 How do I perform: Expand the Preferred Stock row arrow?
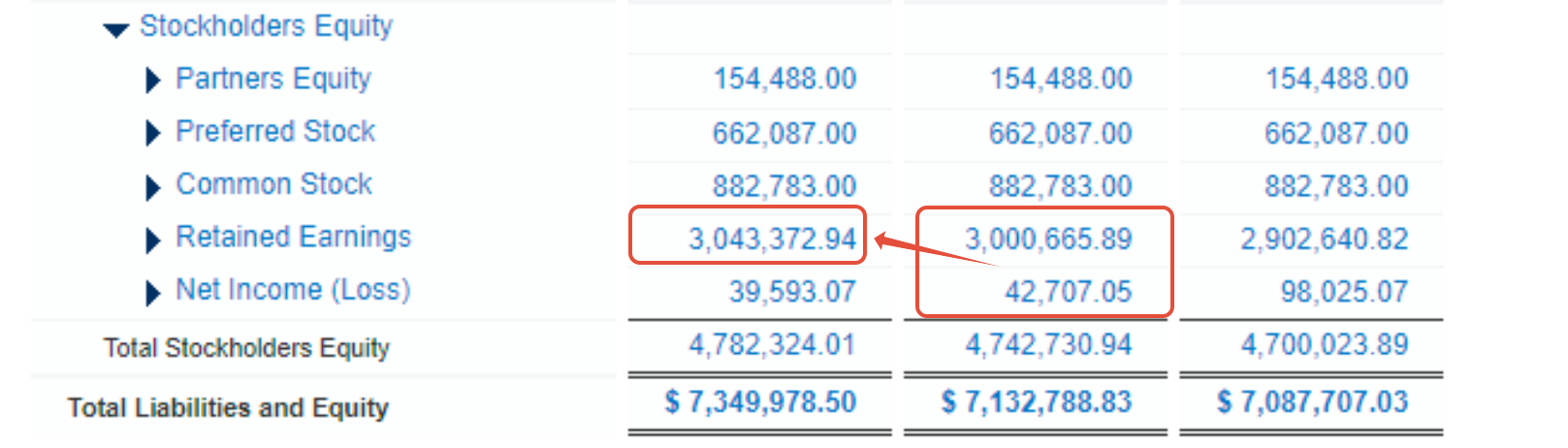click(x=152, y=134)
